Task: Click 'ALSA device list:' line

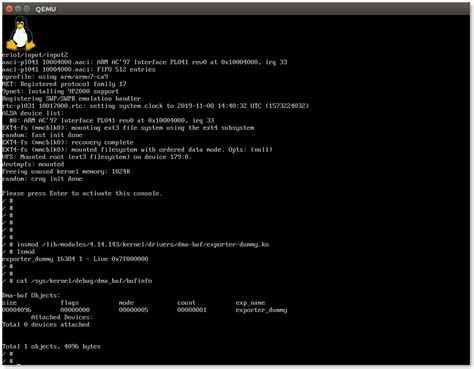Action: pyautogui.click(x=33, y=113)
